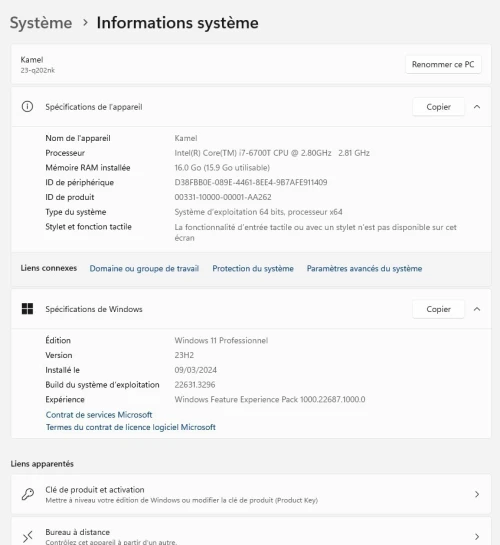Click the Windows logo icon beside Spécifications de Windows
The width and height of the screenshot is (500, 545).
(x=27, y=309)
